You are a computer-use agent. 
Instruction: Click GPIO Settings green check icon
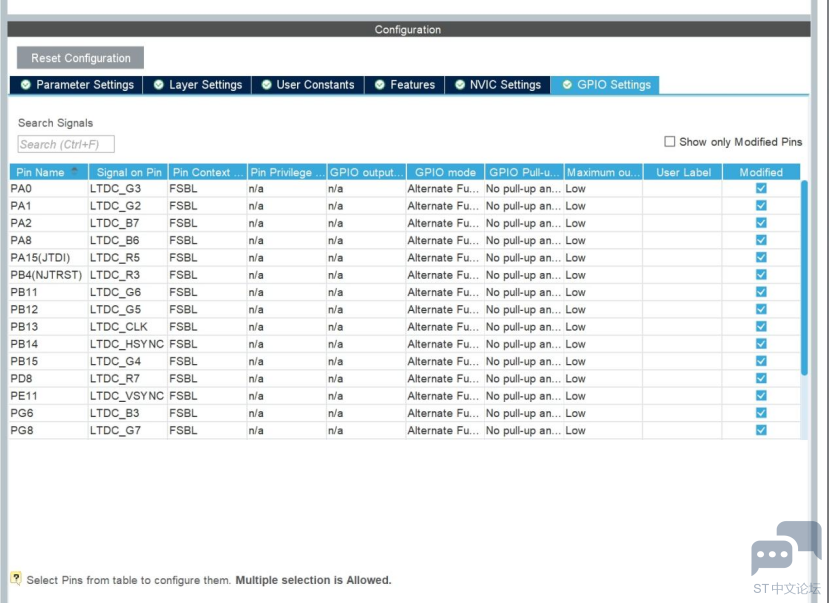pyautogui.click(x=567, y=85)
